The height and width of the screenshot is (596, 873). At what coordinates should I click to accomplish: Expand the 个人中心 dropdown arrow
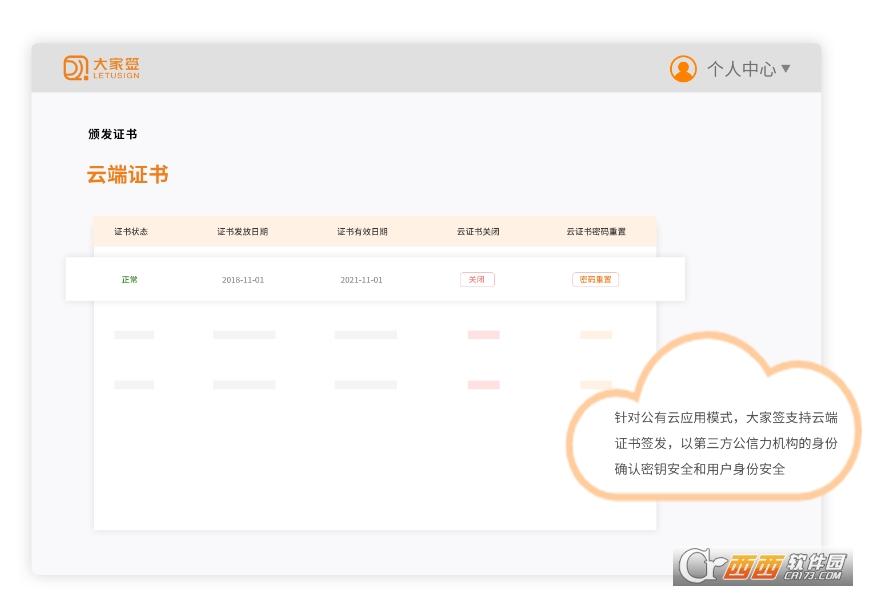point(786,69)
